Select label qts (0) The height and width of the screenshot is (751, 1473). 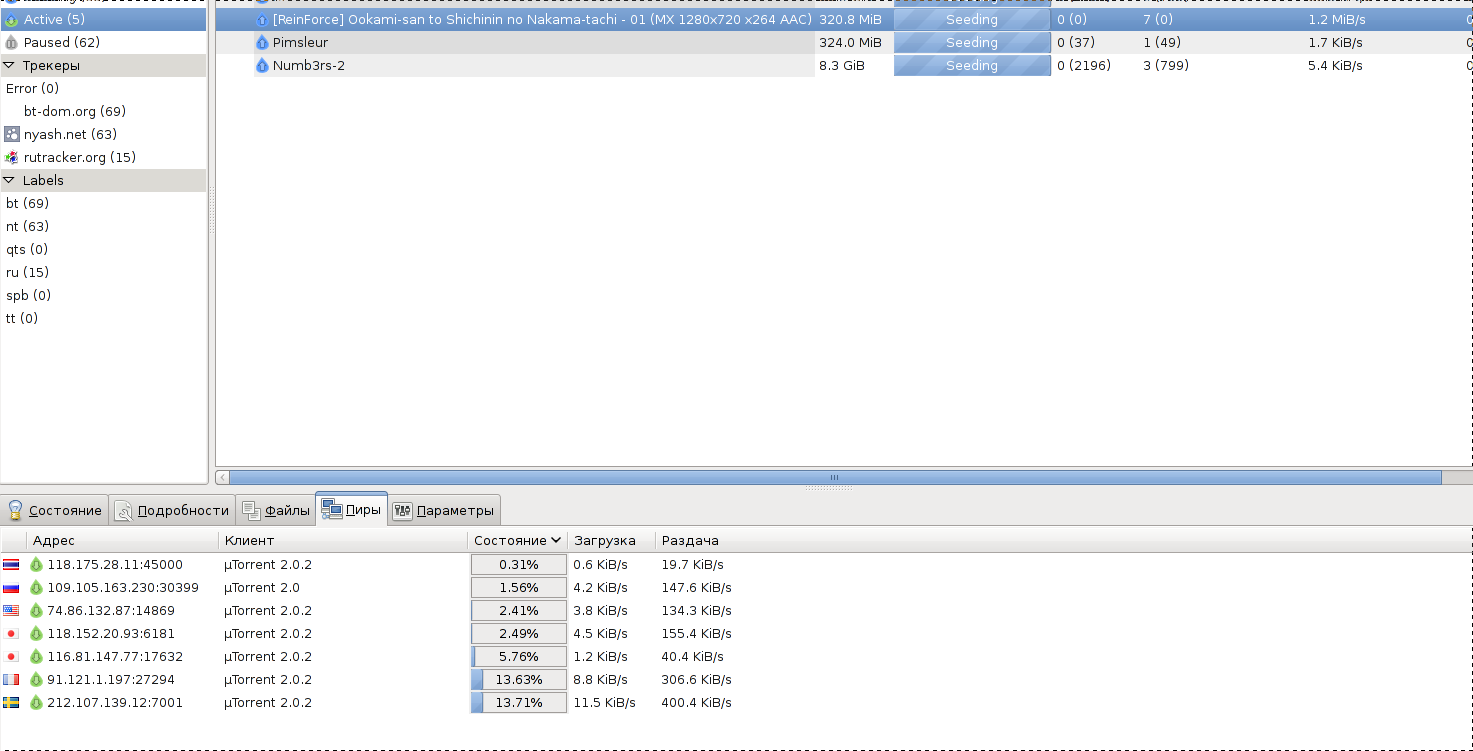tap(27, 249)
